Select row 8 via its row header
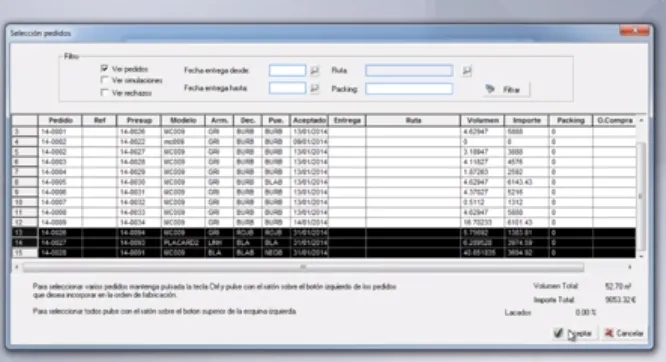This screenshot has height=362, width=666. click(x=25, y=182)
